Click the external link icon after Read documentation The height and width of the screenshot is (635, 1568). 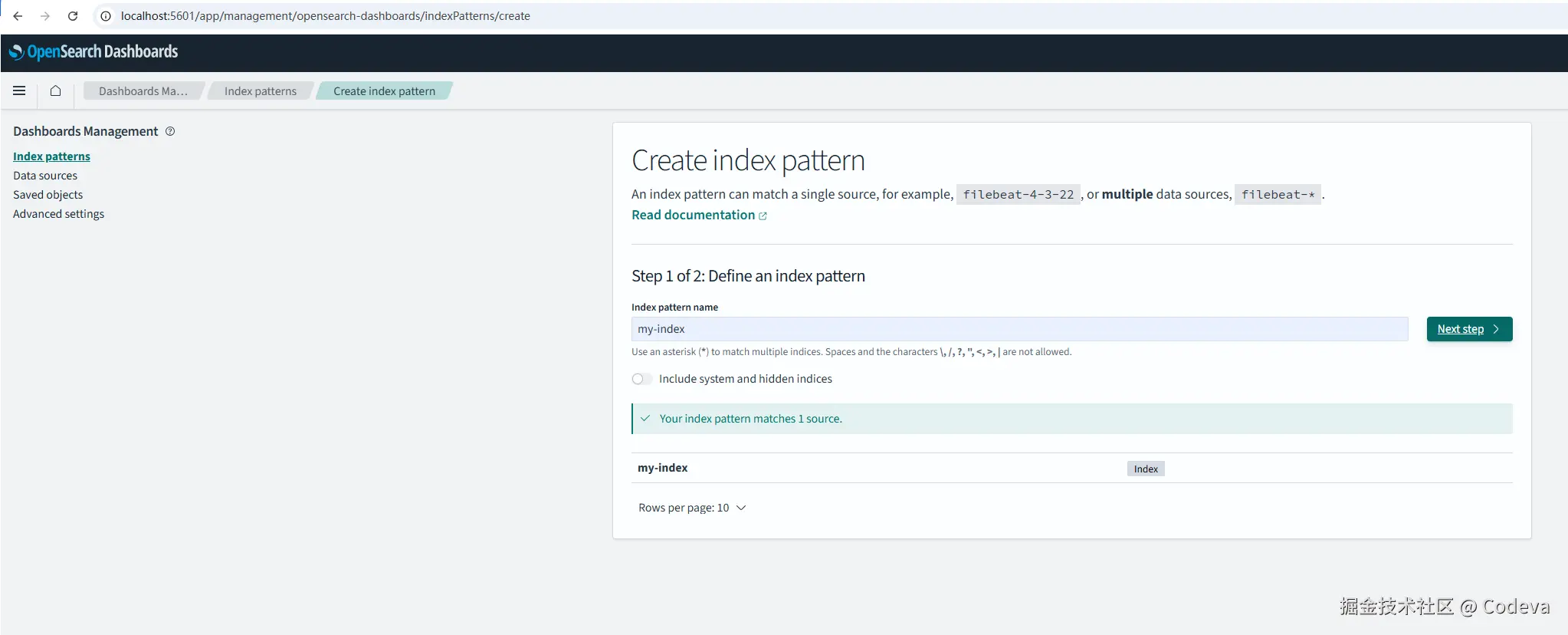coord(763,216)
